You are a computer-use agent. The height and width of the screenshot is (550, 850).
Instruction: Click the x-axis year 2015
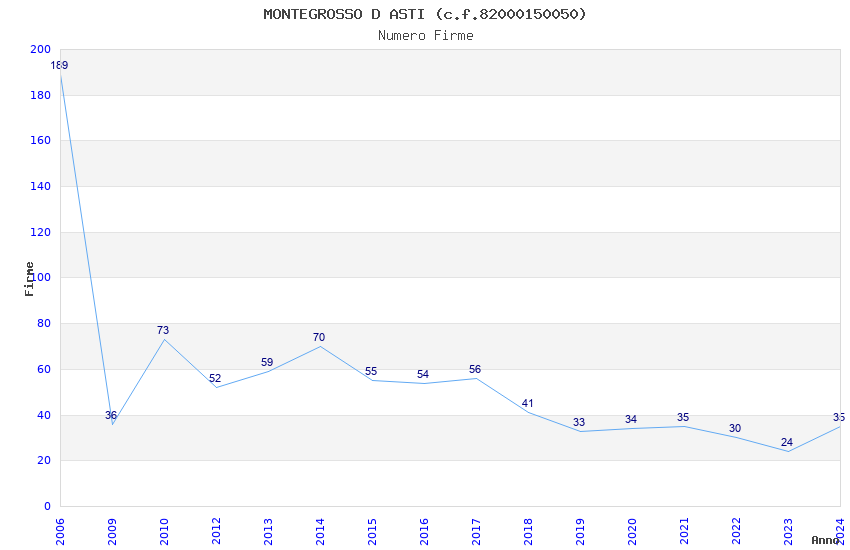tap(372, 532)
